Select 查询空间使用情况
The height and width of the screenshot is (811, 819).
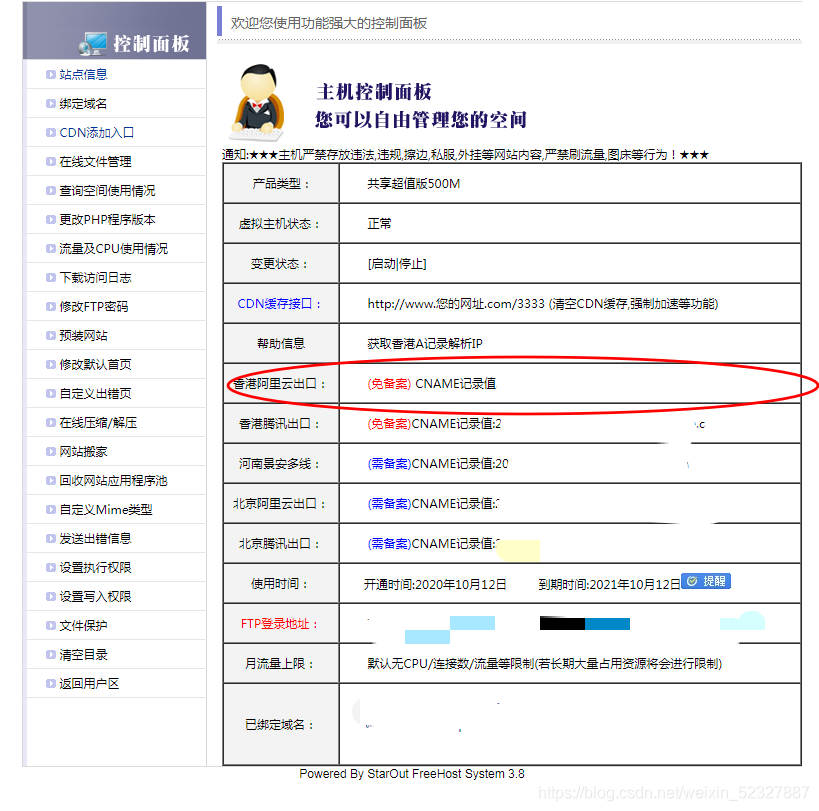pos(107,191)
